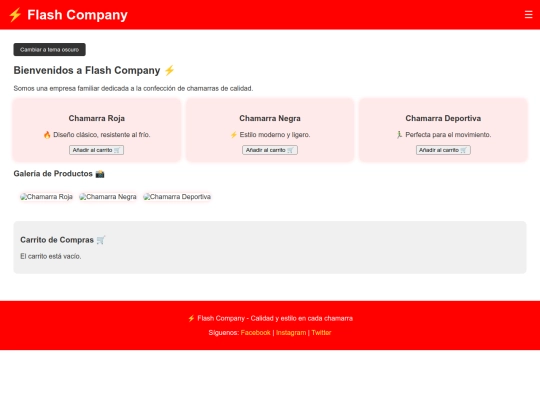Click the Chamarra Roja card title

click(x=97, y=118)
